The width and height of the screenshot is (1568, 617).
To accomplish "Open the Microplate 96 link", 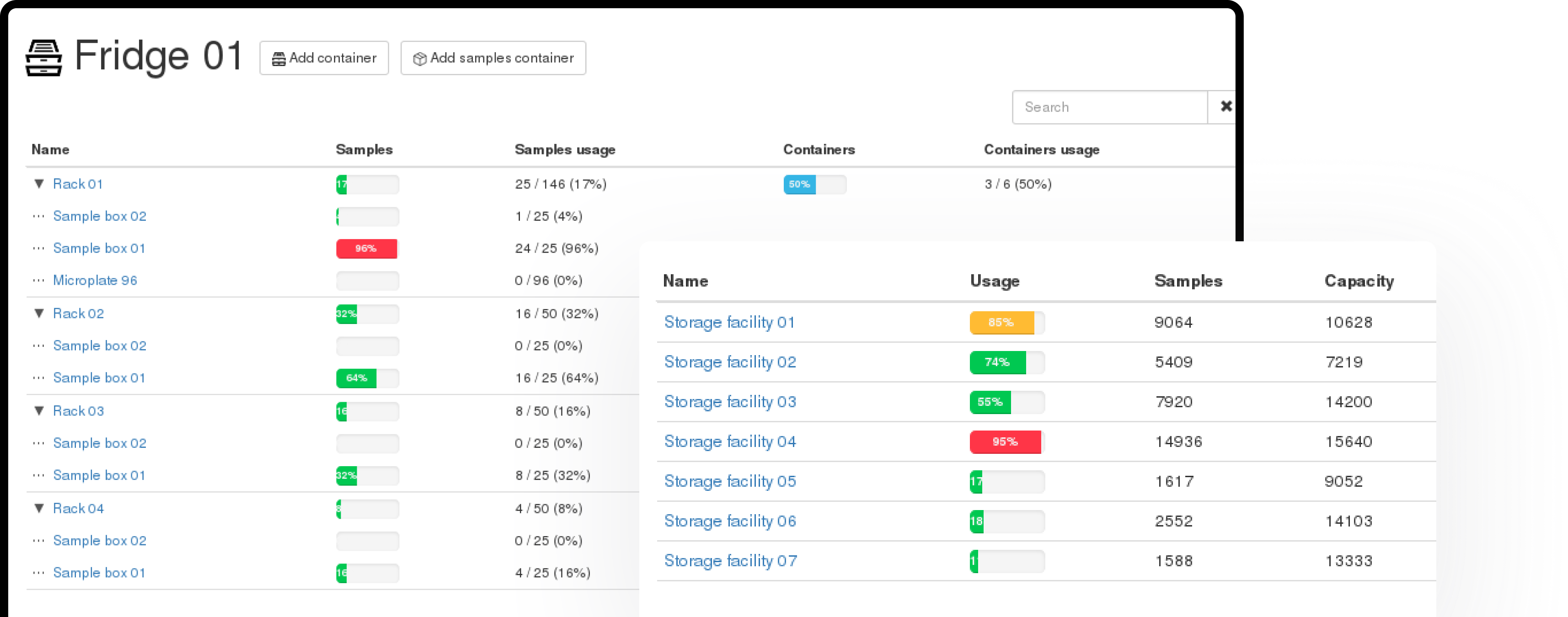I will click(x=95, y=281).
